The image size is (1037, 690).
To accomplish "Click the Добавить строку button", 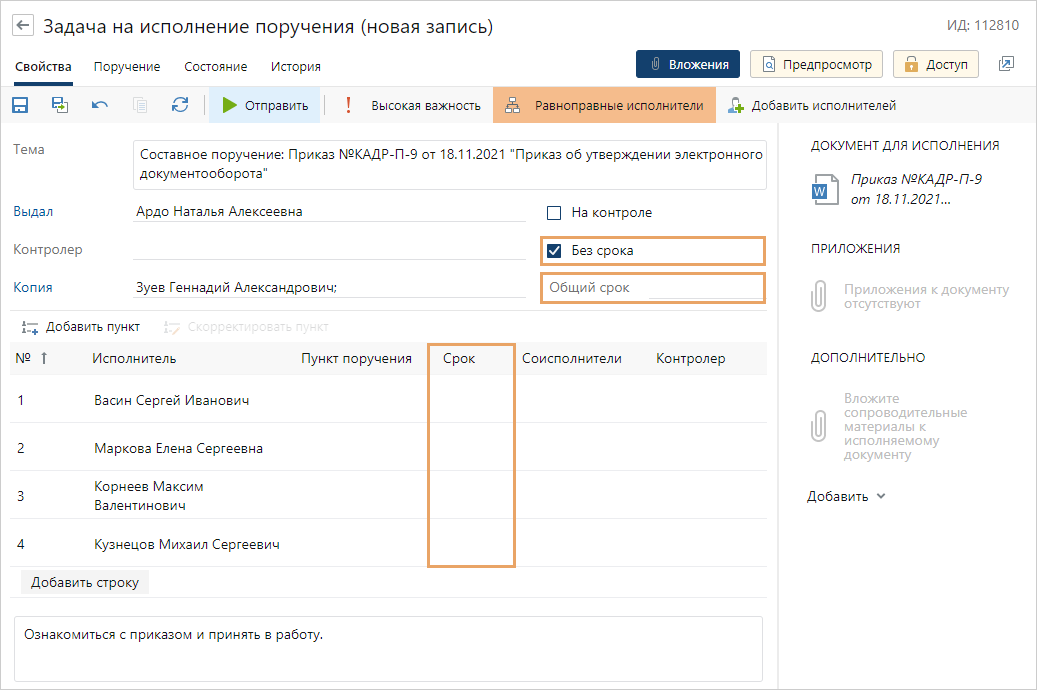I will (85, 582).
